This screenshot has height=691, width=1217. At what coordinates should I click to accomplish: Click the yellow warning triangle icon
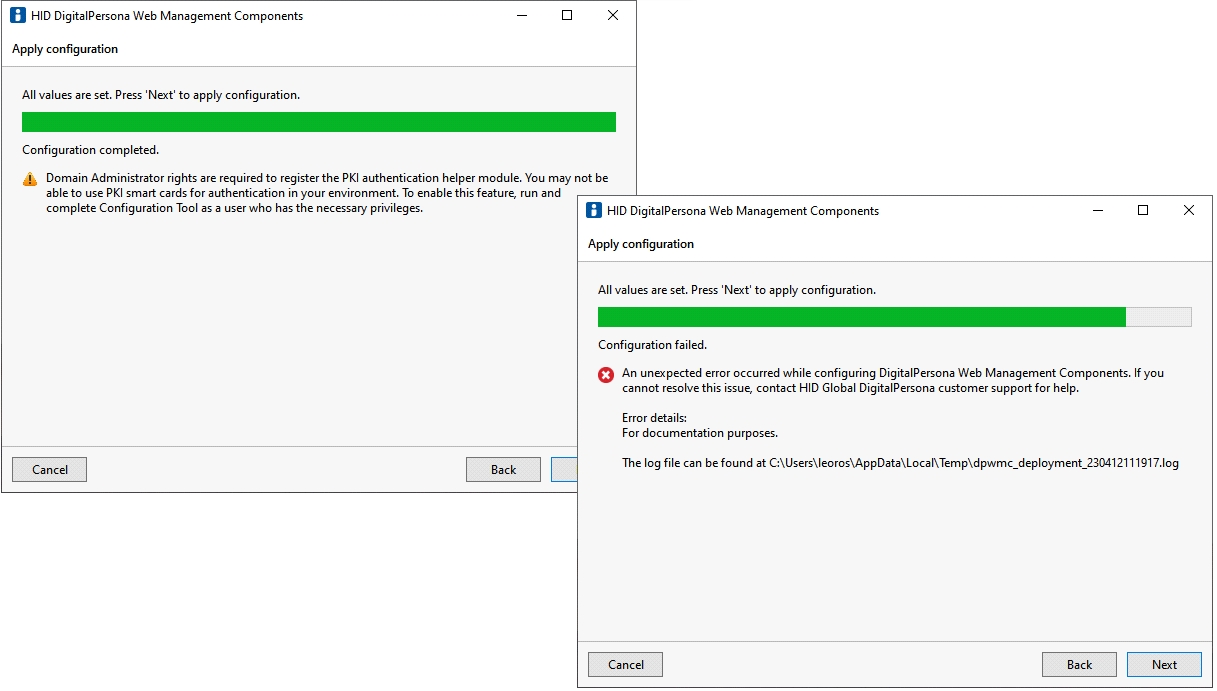coord(30,180)
